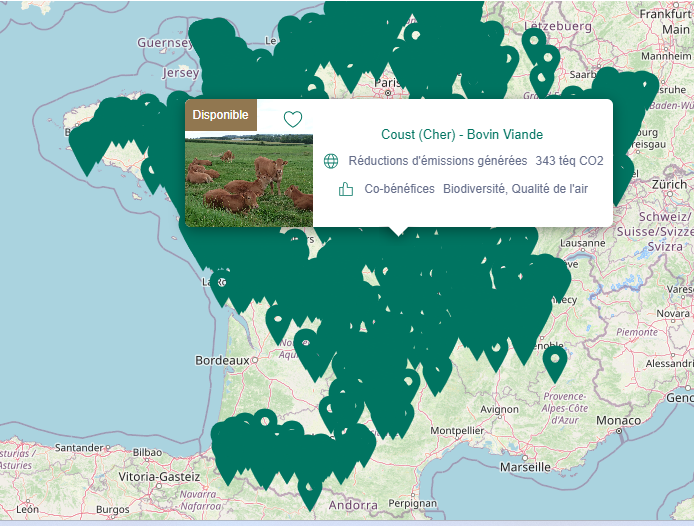Click the Guernsey label on the map
Image resolution: width=694 pixels, height=526 pixels.
coord(165,43)
